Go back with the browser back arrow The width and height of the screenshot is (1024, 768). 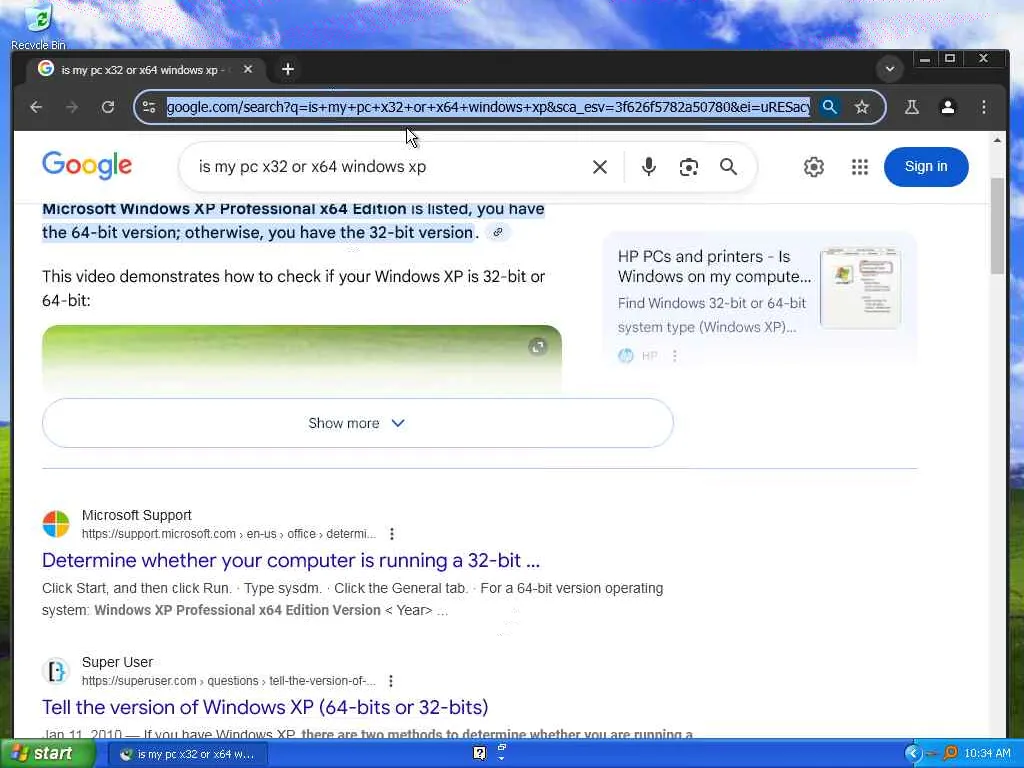tap(37, 107)
